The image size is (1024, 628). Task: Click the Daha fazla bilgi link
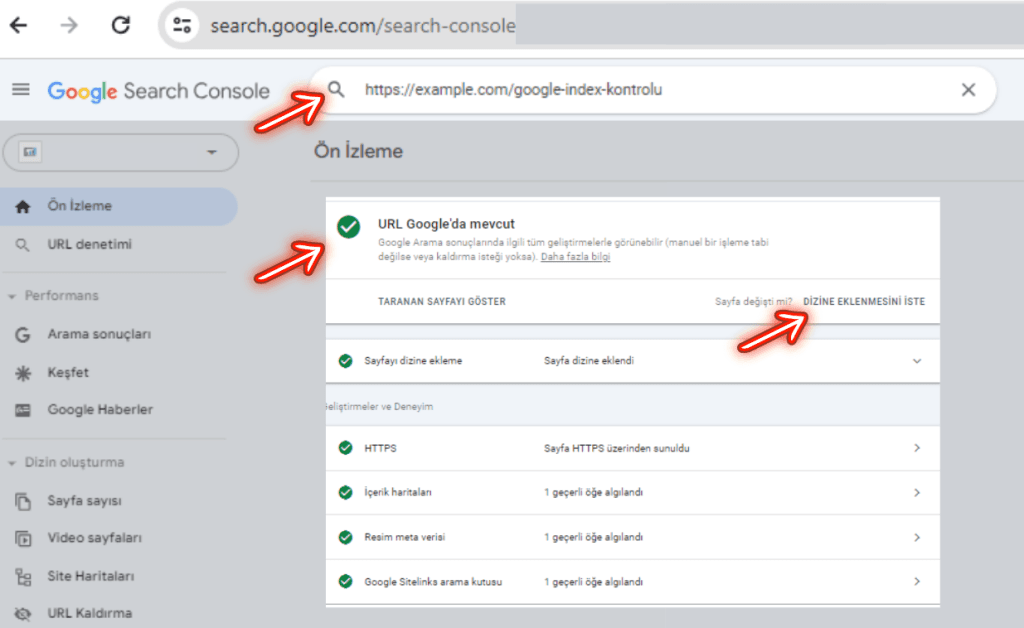[575, 257]
